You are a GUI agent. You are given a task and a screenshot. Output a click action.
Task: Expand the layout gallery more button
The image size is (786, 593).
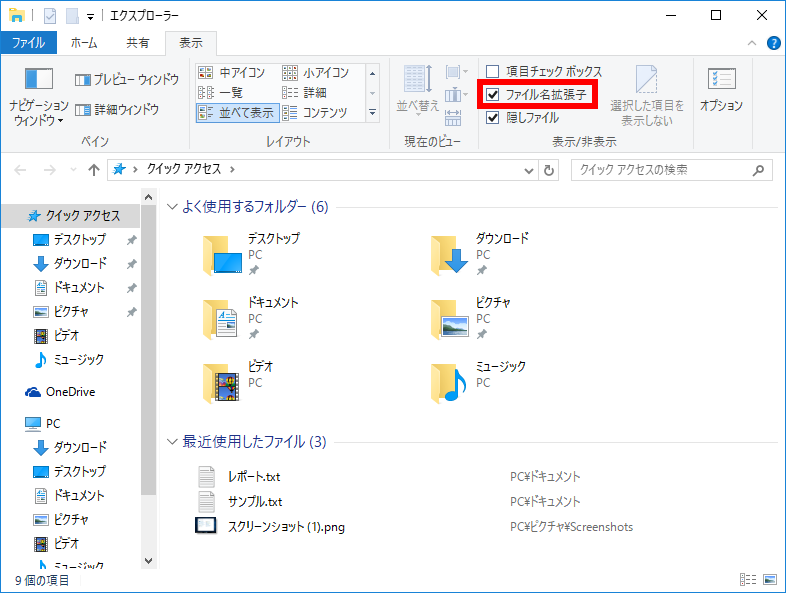click(x=372, y=113)
